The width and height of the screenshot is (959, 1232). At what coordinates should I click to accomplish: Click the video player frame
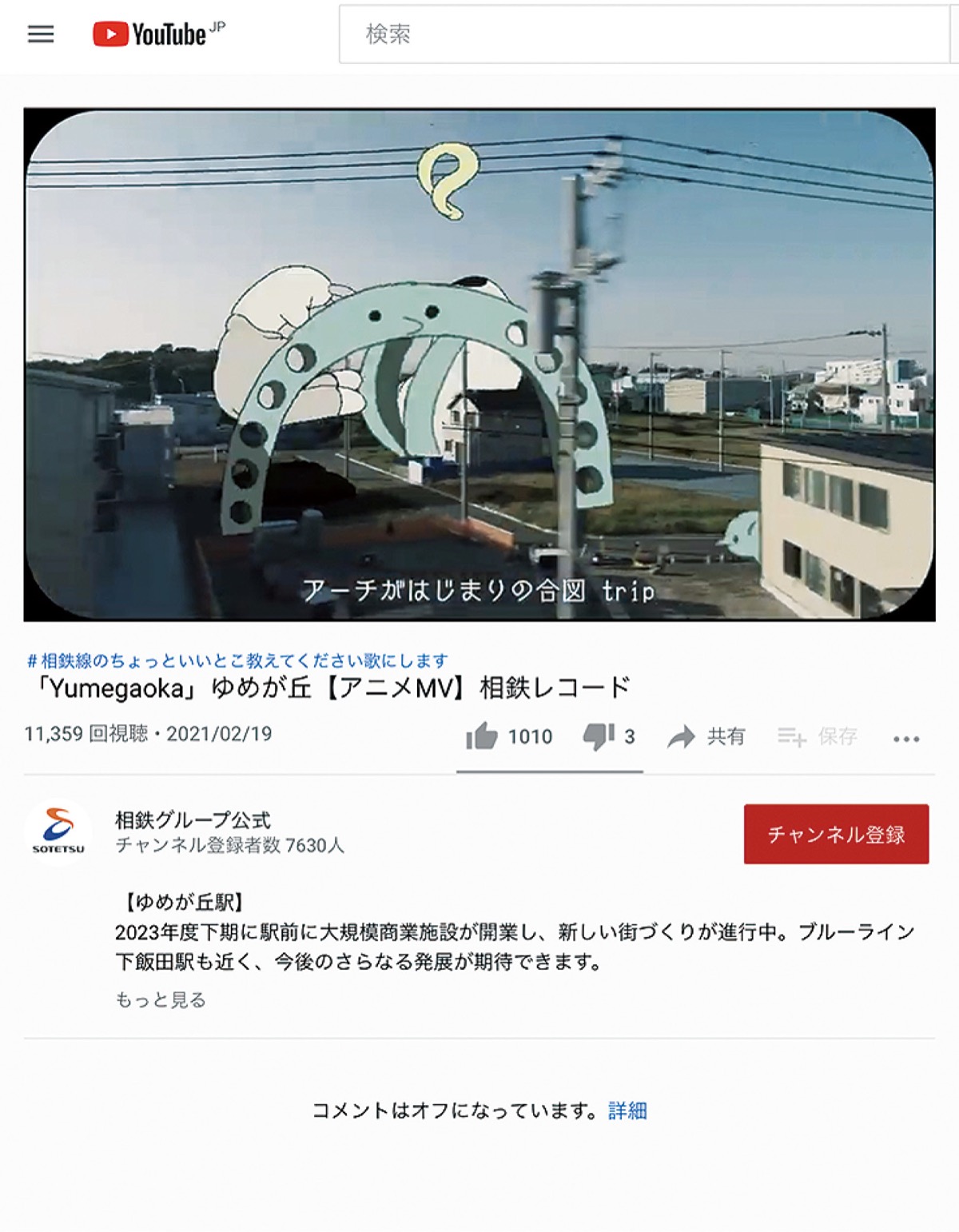[x=479, y=365]
